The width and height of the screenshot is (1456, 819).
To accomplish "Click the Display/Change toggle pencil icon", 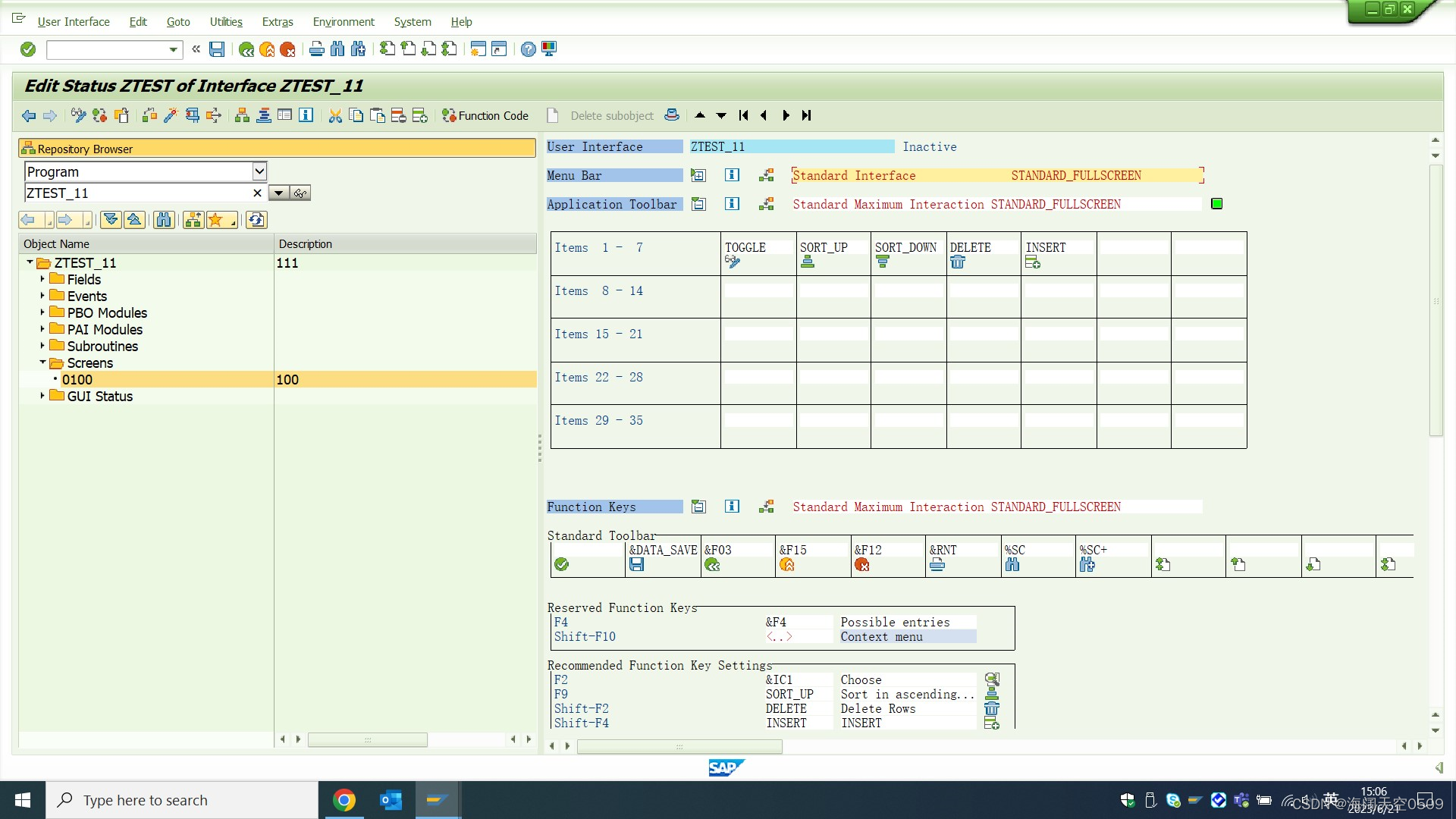I will coord(78,115).
